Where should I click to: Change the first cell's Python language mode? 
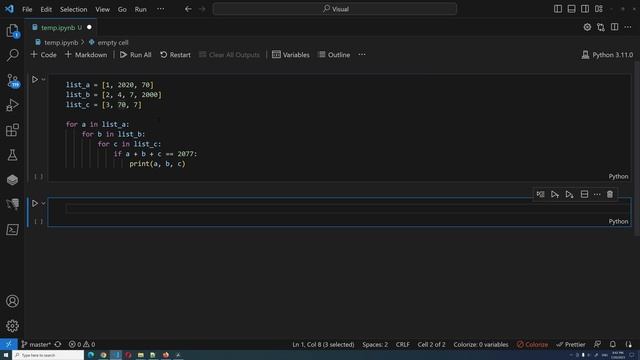(618, 176)
